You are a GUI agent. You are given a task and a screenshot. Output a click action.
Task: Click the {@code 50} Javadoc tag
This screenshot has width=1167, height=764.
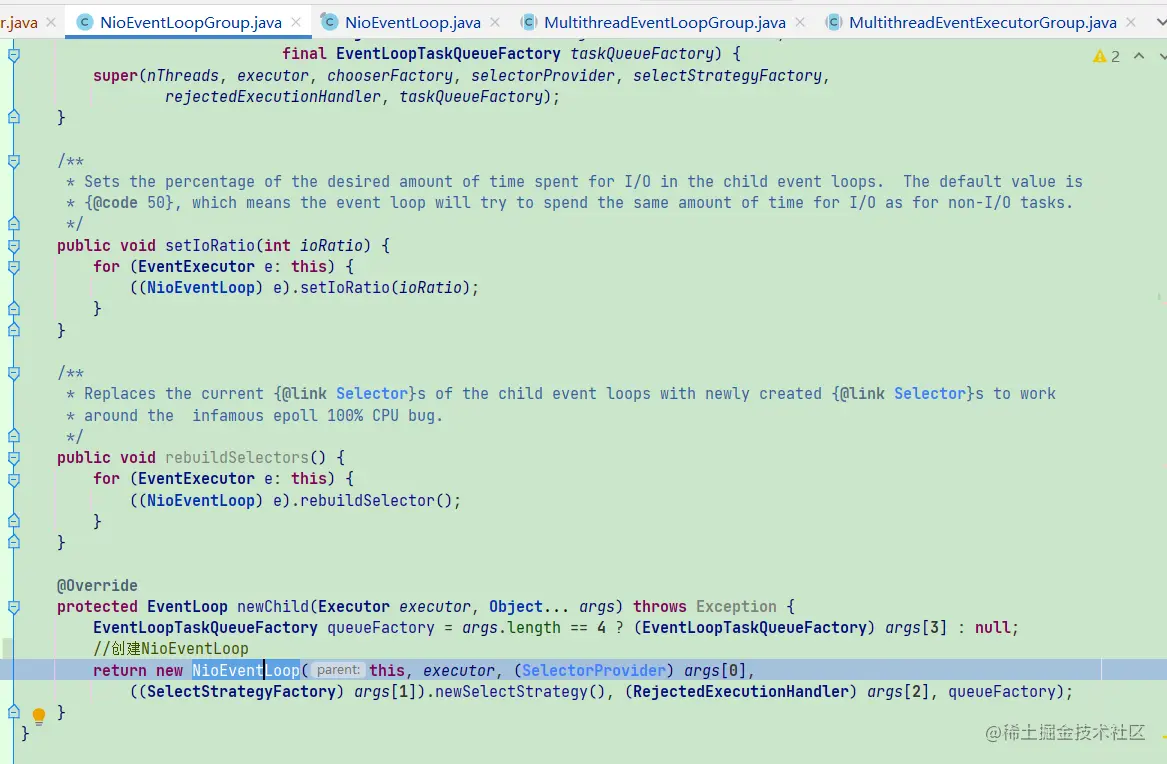click(x=129, y=202)
